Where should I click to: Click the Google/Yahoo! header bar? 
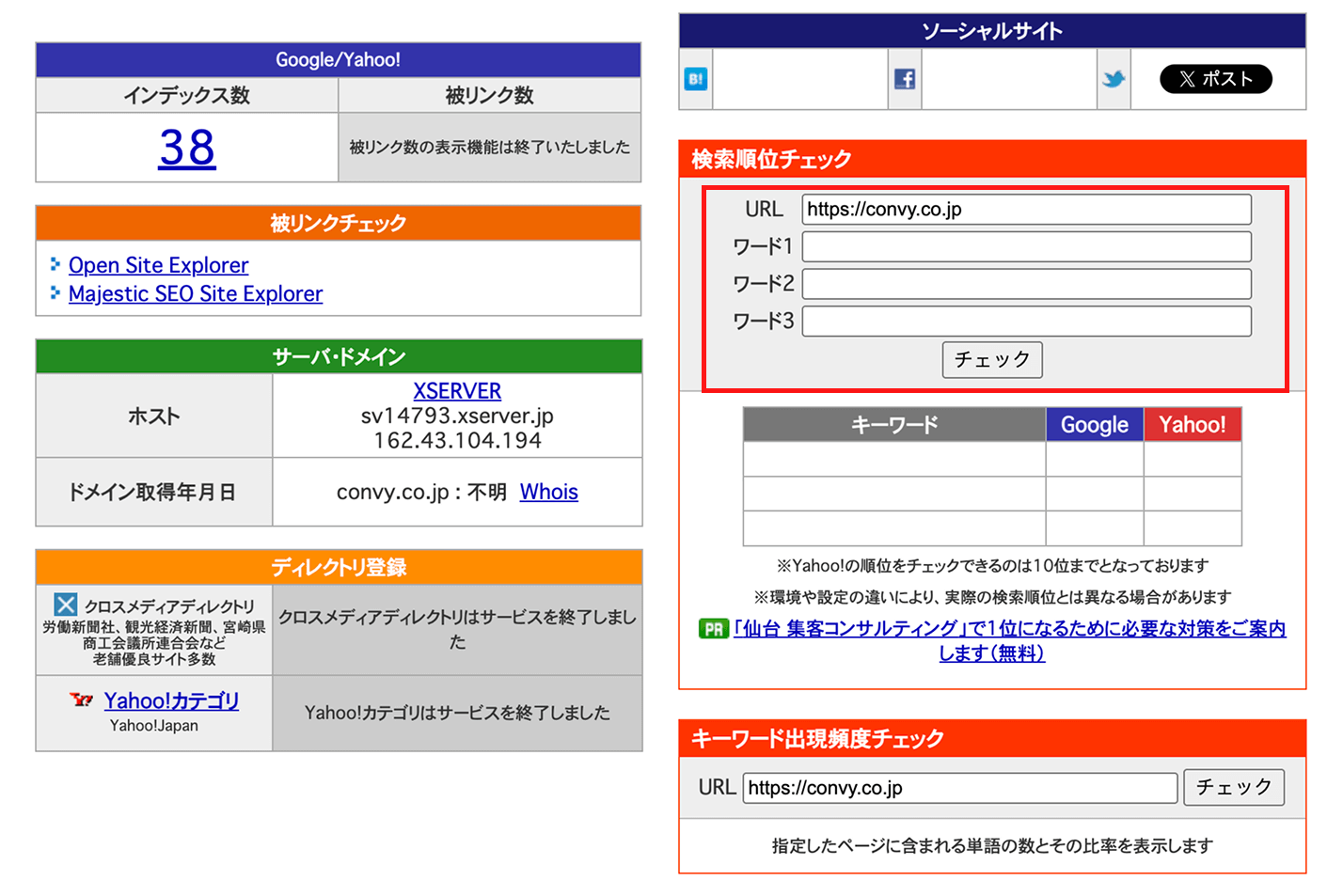(x=339, y=59)
